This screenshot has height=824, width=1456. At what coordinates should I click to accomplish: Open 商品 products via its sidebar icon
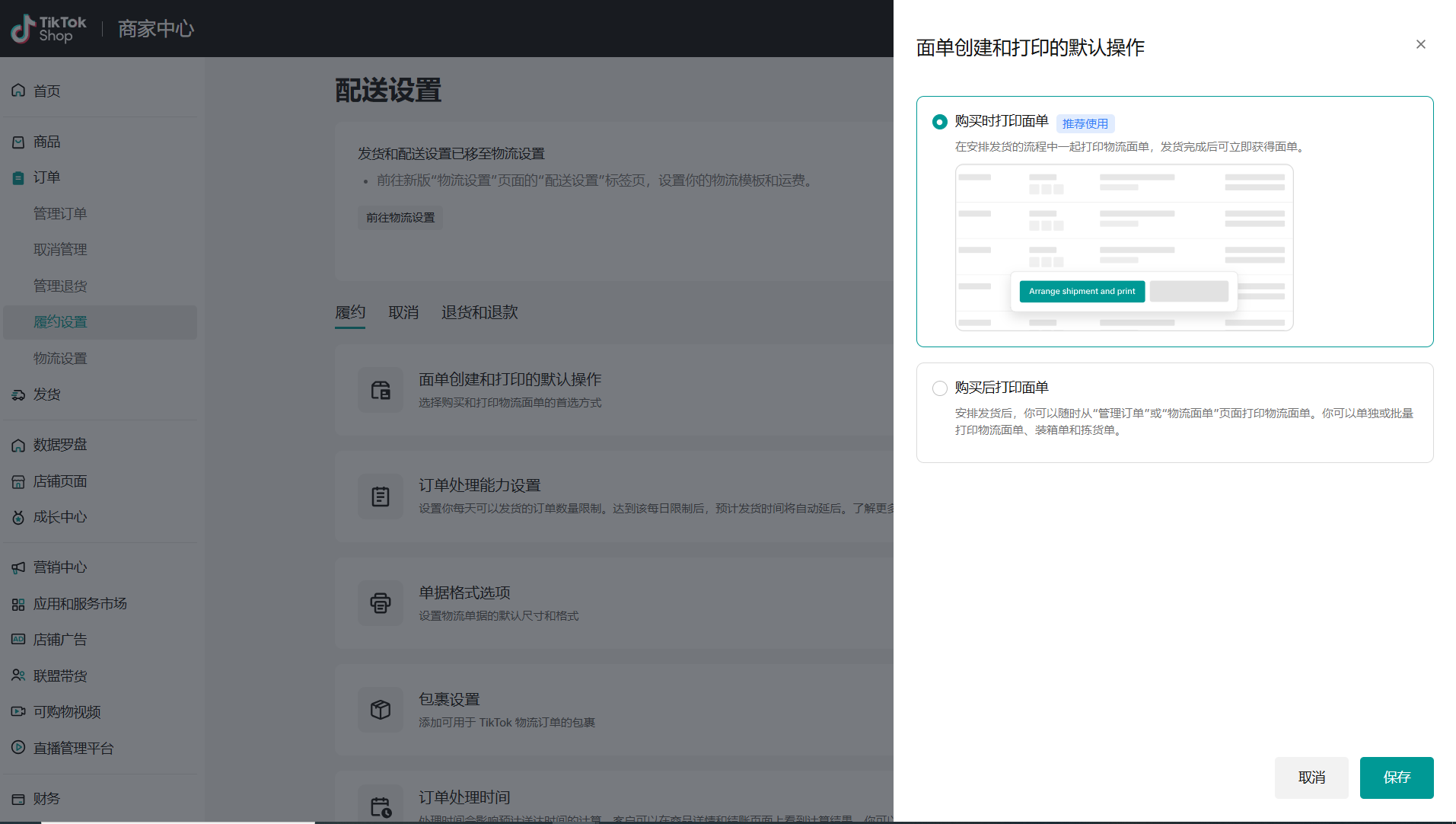point(18,142)
